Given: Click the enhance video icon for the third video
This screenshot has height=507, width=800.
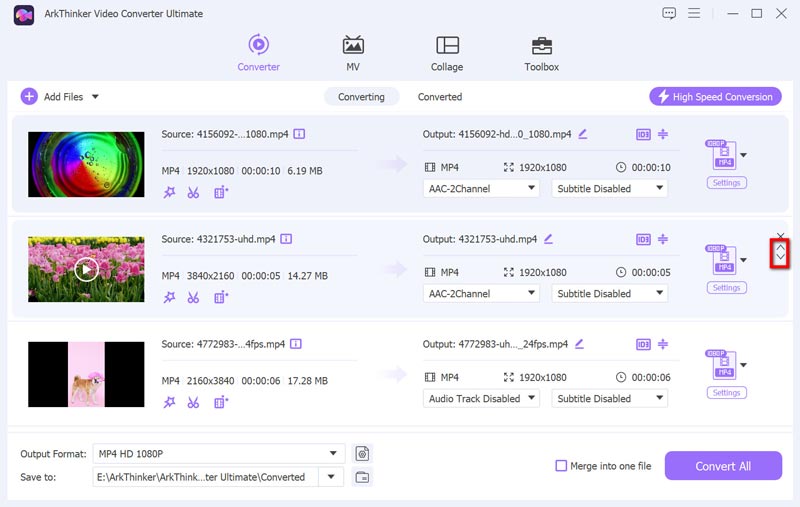Looking at the screenshot, I should coord(221,402).
